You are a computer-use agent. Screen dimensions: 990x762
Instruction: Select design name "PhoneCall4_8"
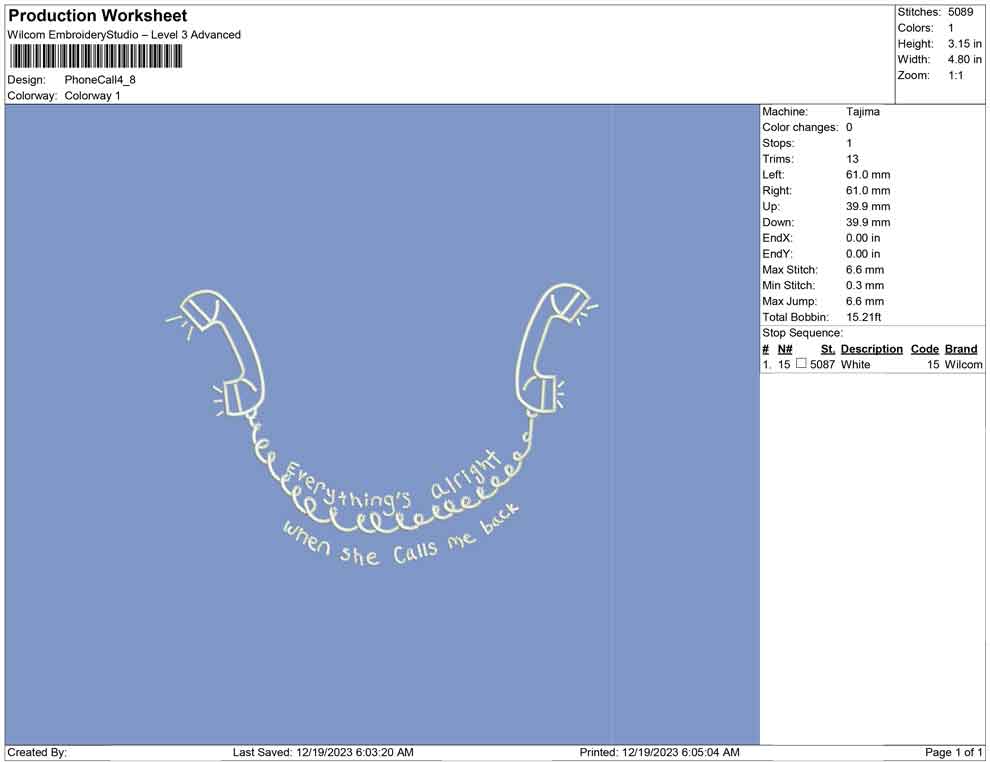(100, 80)
